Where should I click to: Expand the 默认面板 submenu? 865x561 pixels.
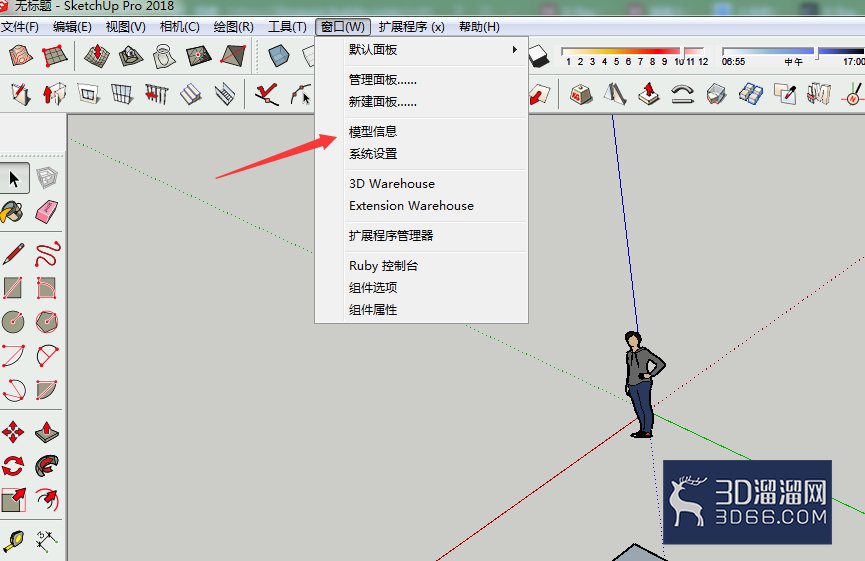(x=421, y=50)
